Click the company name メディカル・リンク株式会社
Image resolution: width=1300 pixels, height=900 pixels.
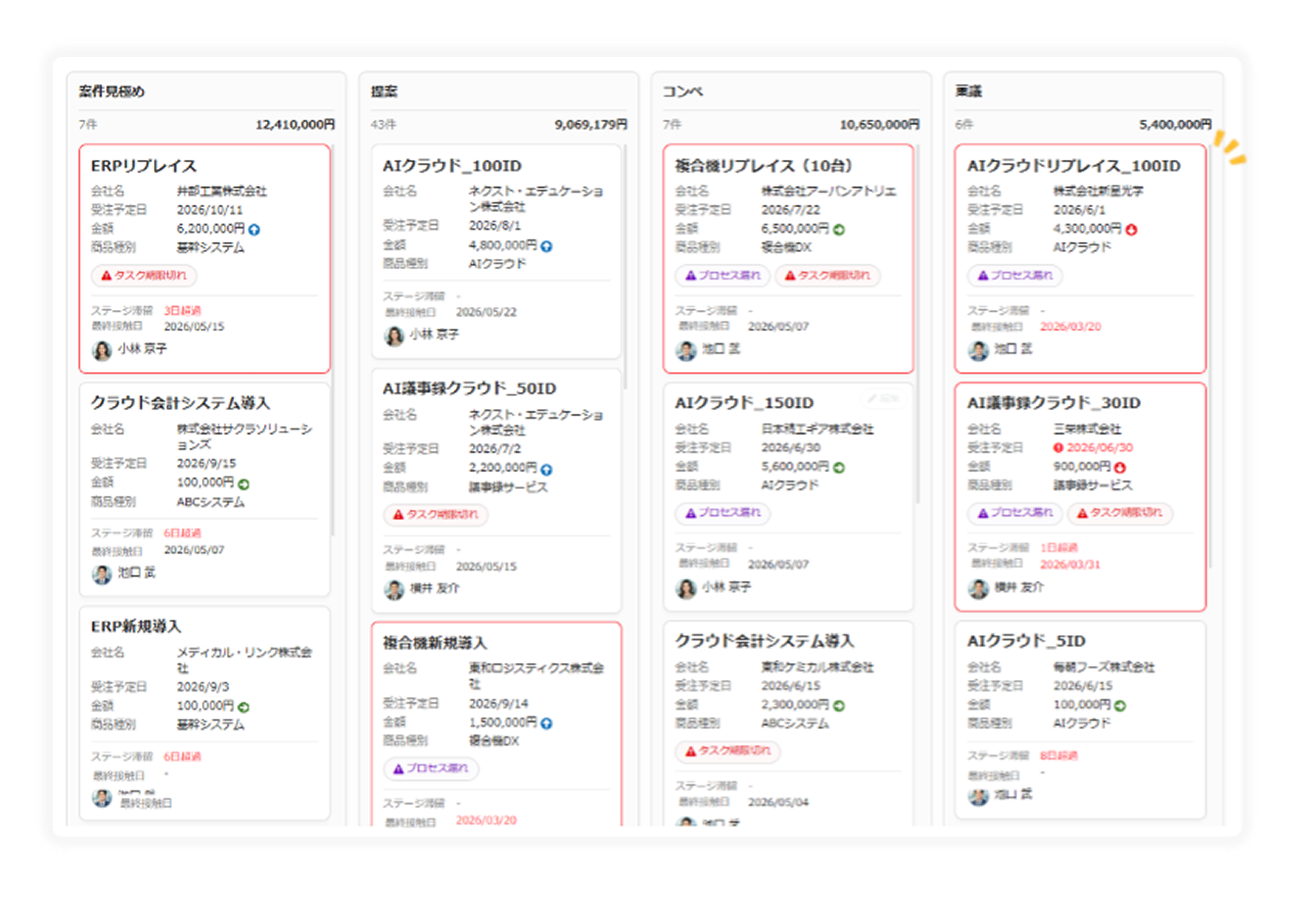pyautogui.click(x=244, y=659)
